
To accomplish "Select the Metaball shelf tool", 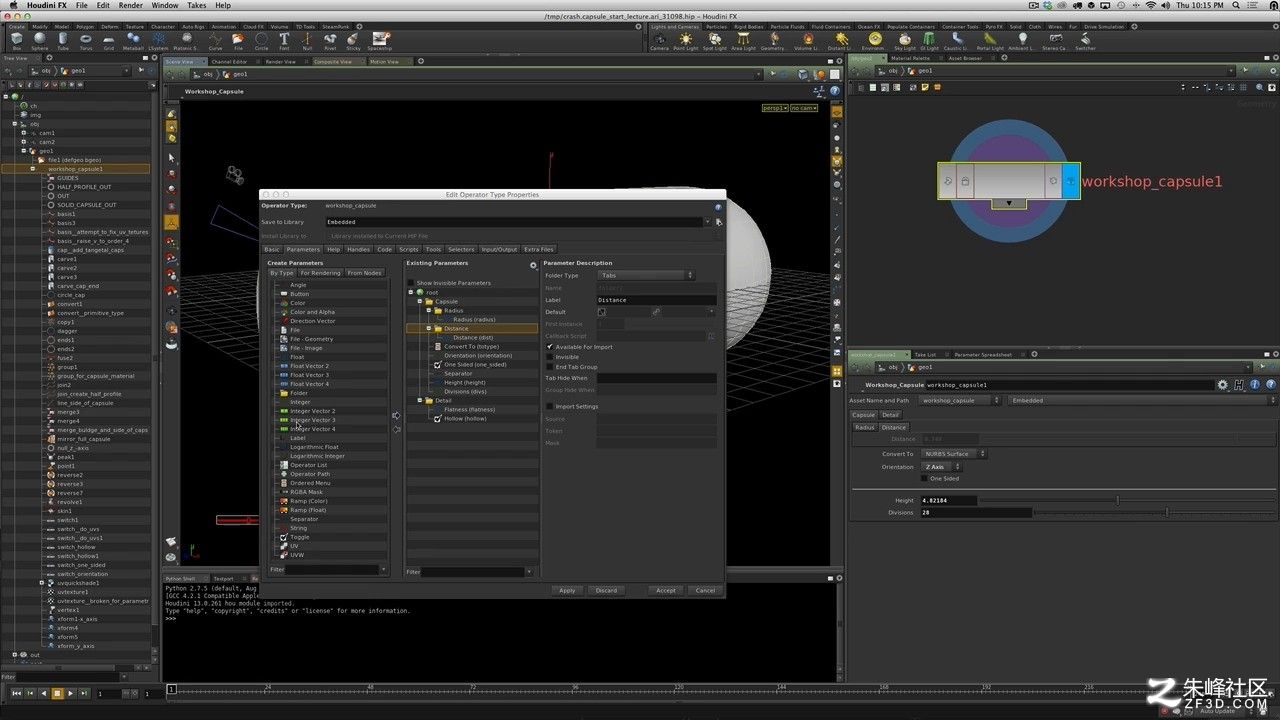I will tap(133, 40).
